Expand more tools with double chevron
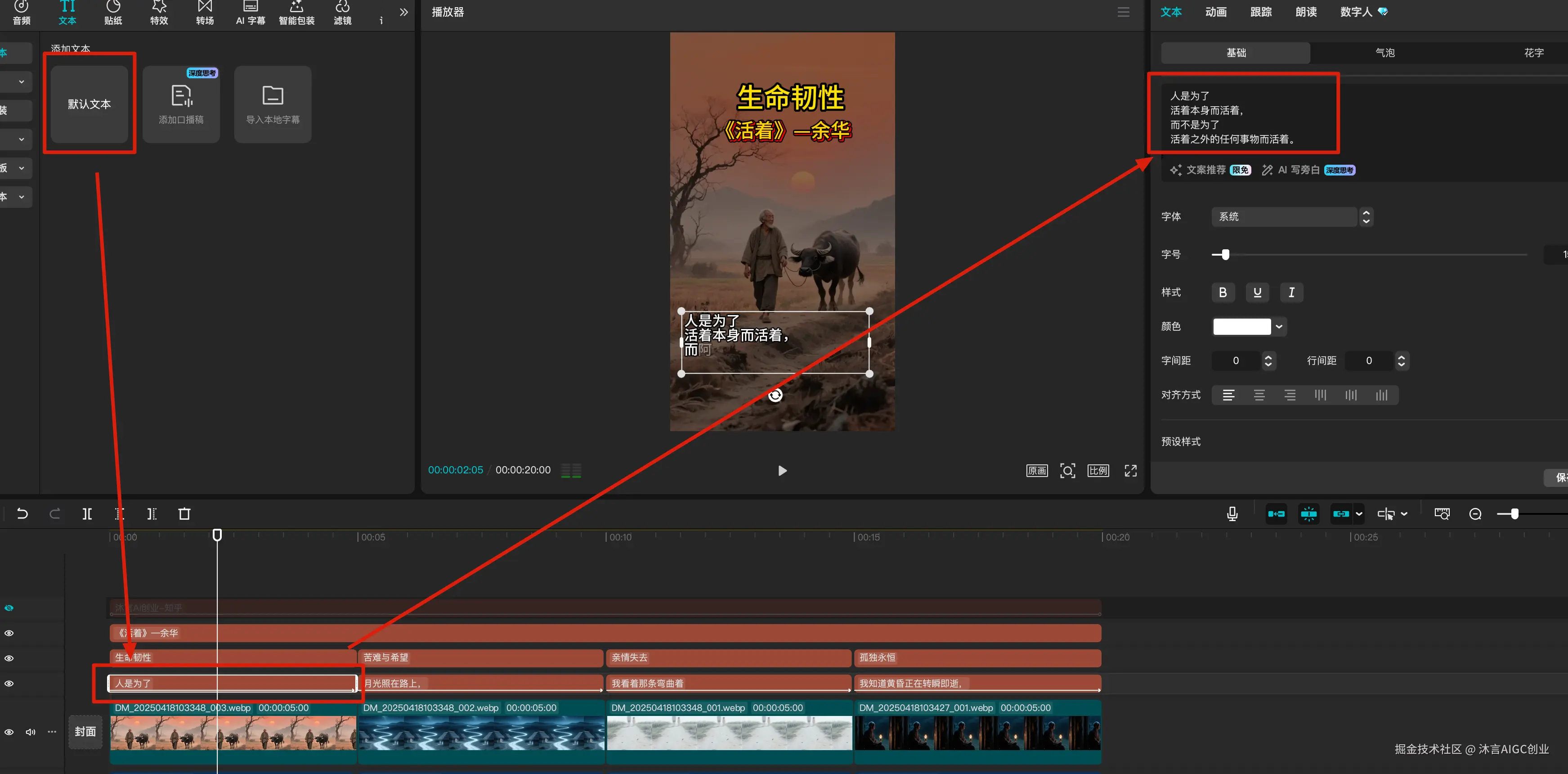The image size is (1568, 774). click(403, 12)
